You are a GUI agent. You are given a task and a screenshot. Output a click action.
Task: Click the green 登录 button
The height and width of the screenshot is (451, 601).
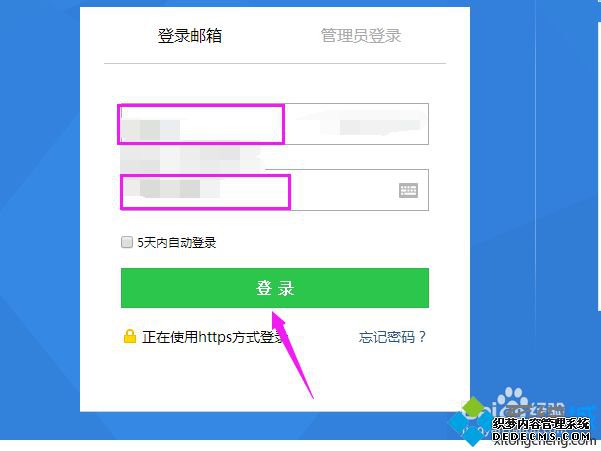(x=275, y=288)
